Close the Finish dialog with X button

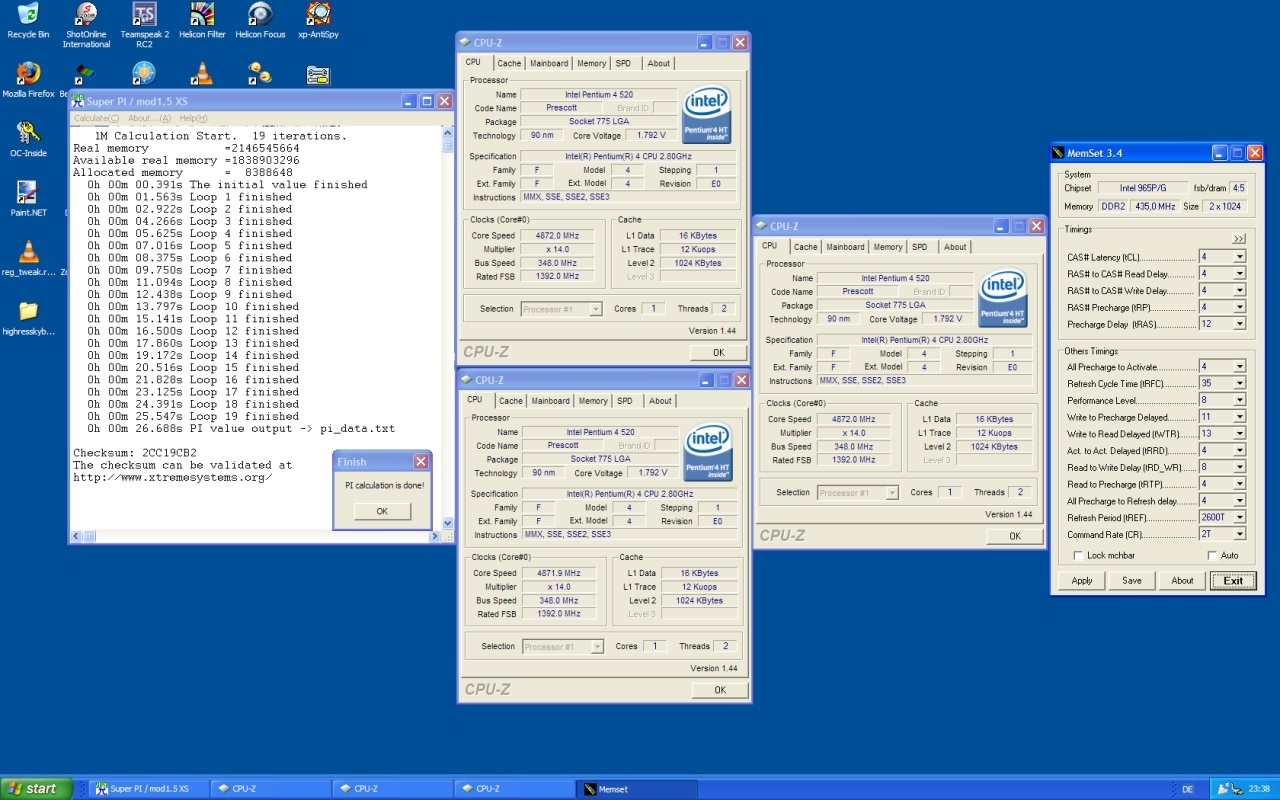(x=421, y=462)
